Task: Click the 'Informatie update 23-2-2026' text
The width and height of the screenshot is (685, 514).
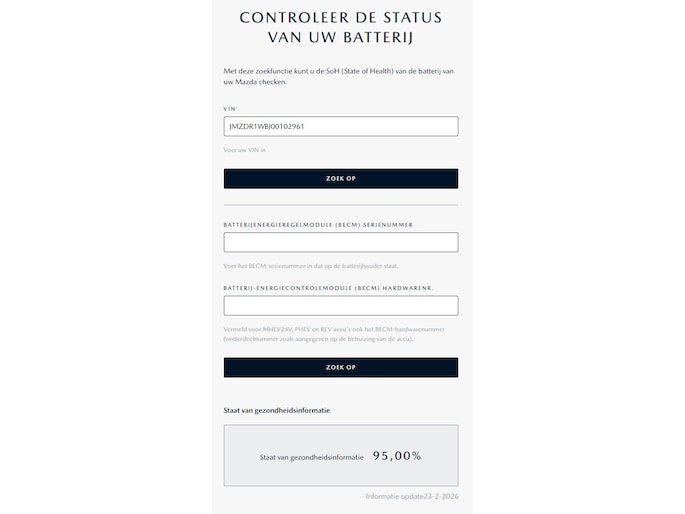Action: coord(412,496)
